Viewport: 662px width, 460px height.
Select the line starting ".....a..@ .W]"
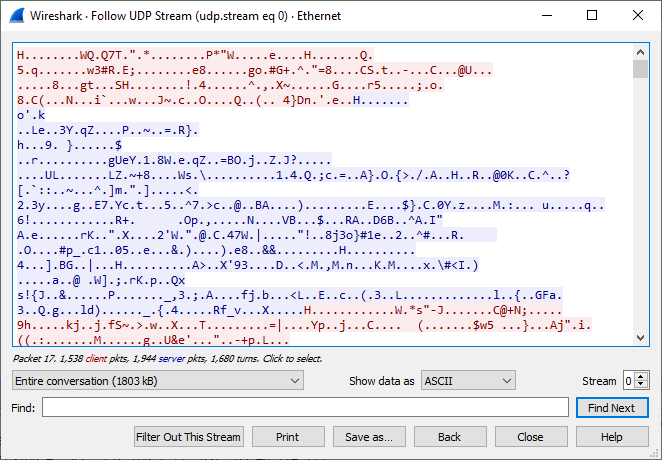[x=101, y=280]
